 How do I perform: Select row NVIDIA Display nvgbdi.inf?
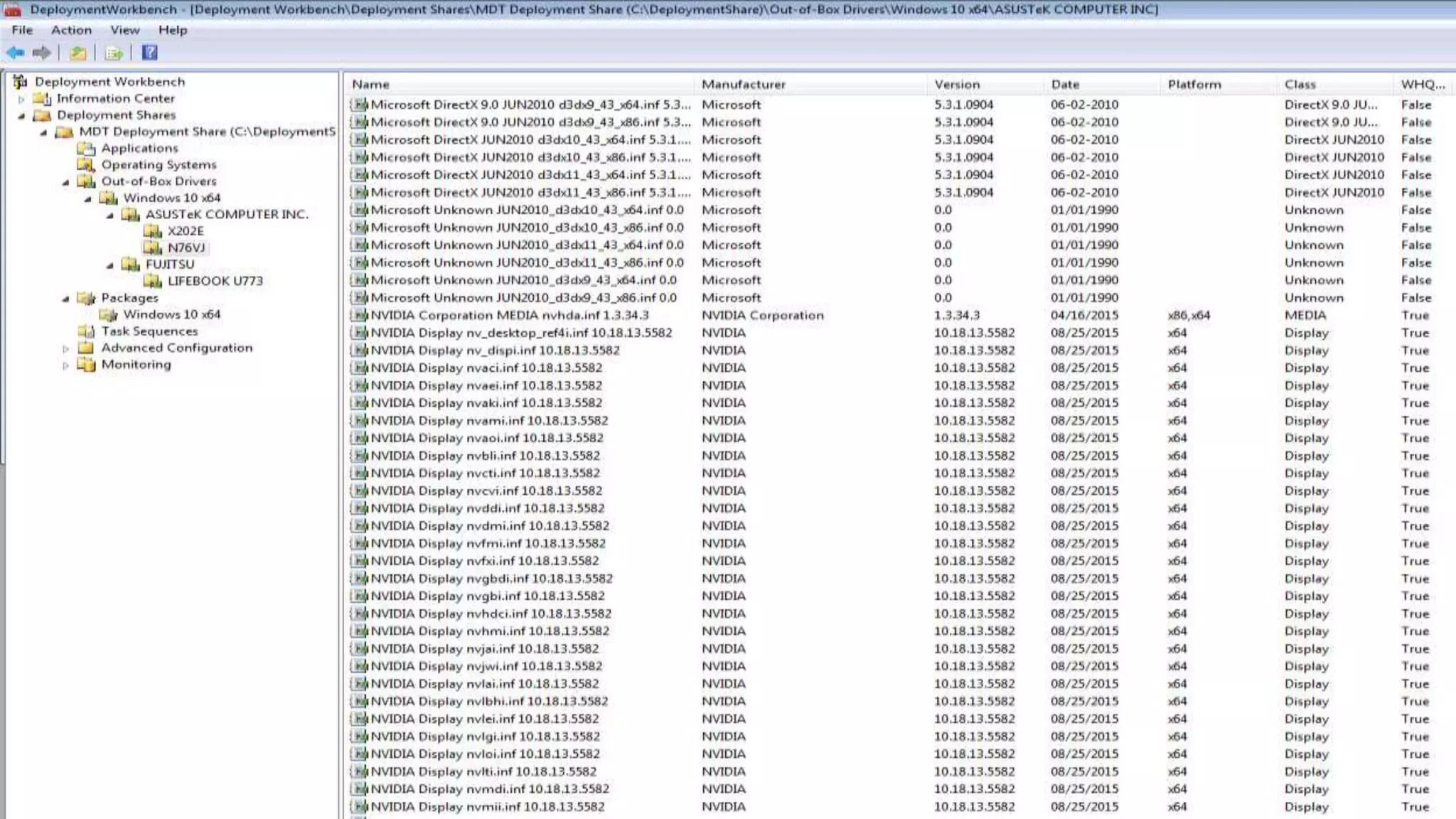point(900,579)
